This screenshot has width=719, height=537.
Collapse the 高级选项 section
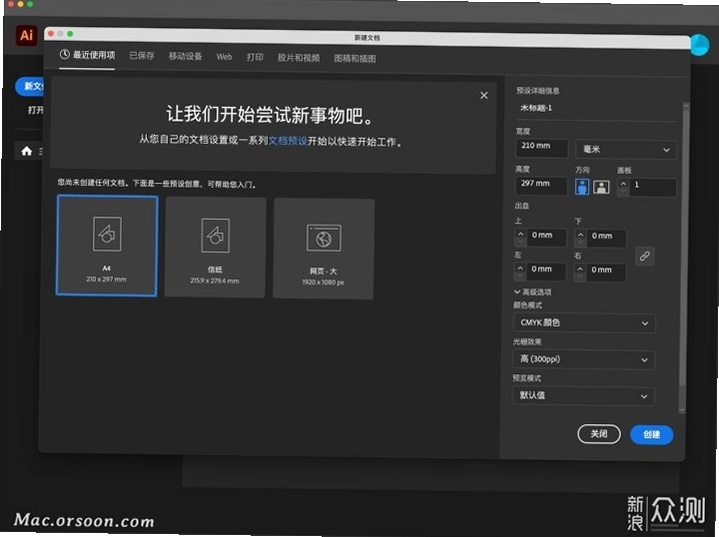point(532,292)
